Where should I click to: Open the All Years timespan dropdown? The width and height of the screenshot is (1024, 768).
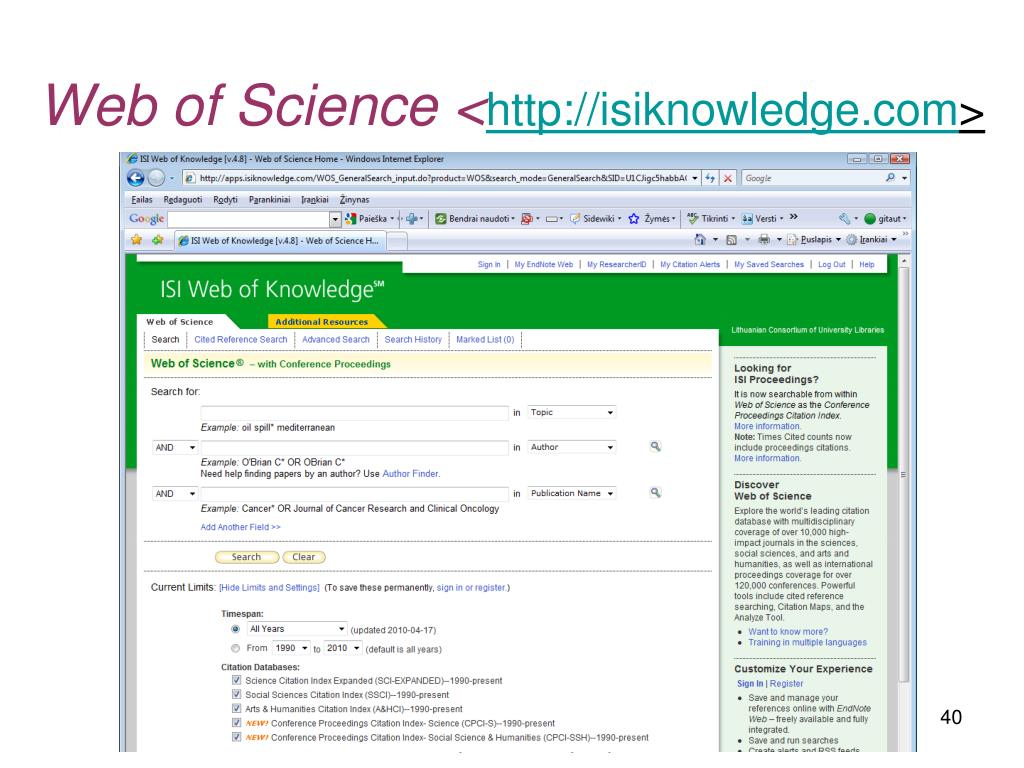297,629
